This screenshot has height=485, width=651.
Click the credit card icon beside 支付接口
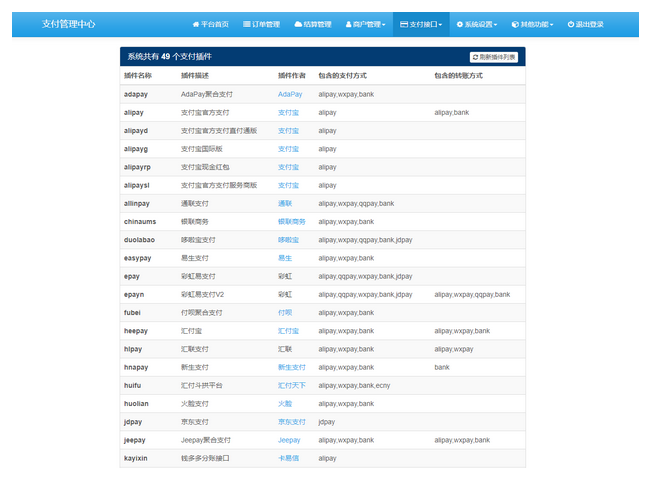403,24
